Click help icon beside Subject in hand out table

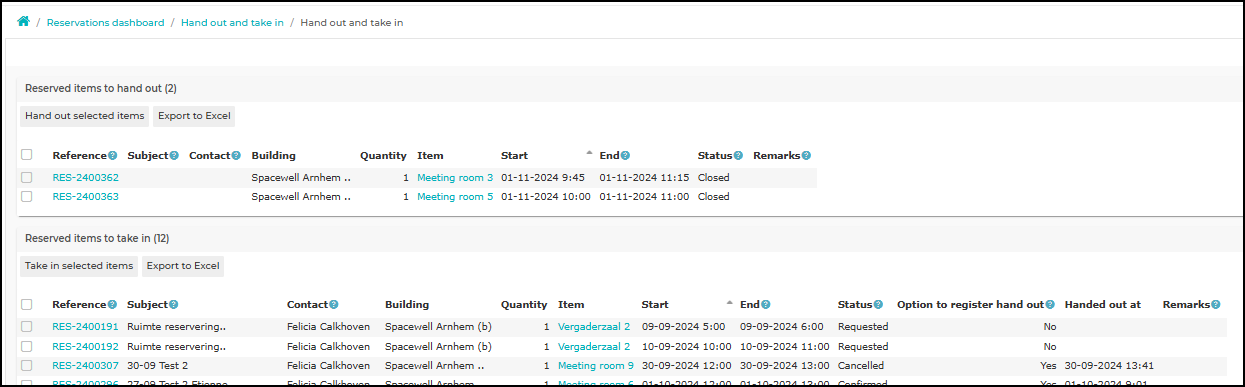click(x=174, y=156)
